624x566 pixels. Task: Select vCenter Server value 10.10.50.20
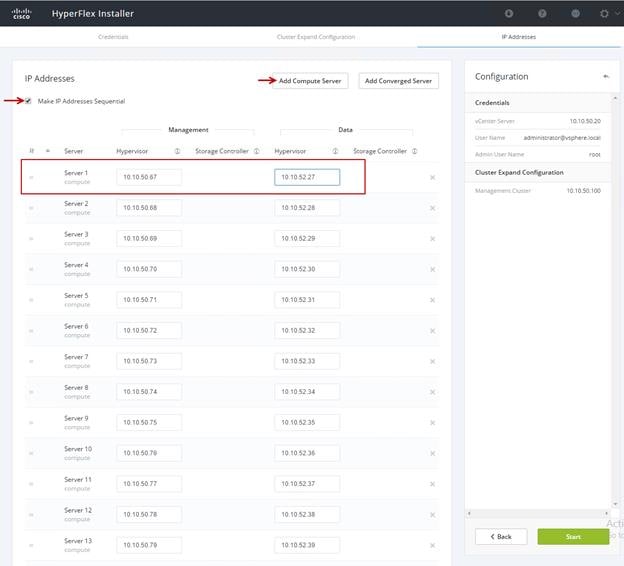(x=585, y=121)
